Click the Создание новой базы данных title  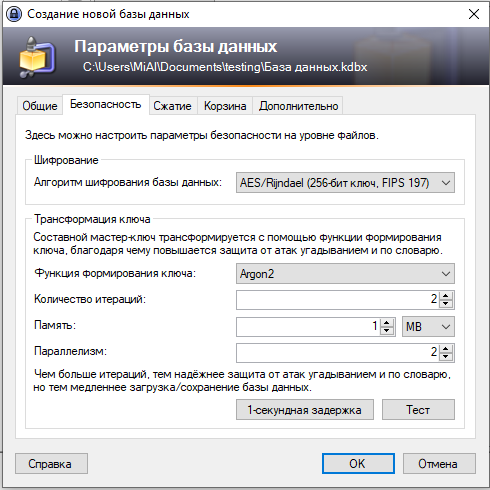click(x=108, y=14)
